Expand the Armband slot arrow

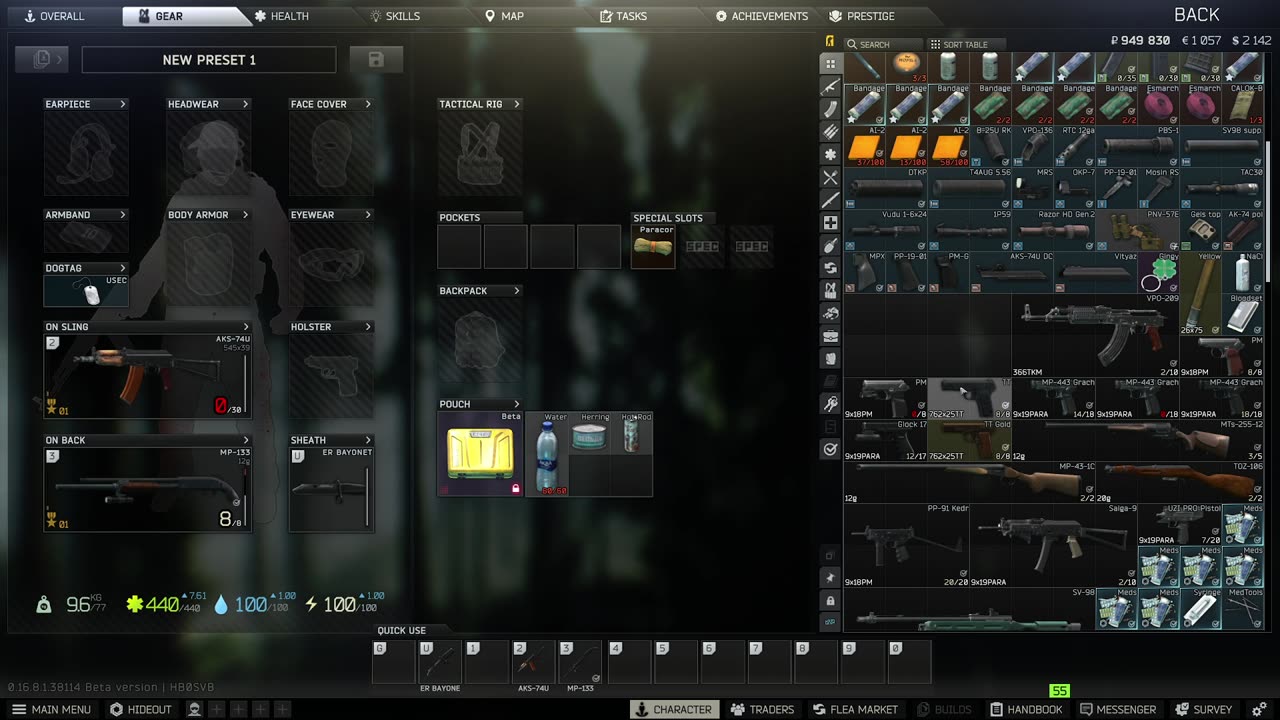[x=123, y=215]
